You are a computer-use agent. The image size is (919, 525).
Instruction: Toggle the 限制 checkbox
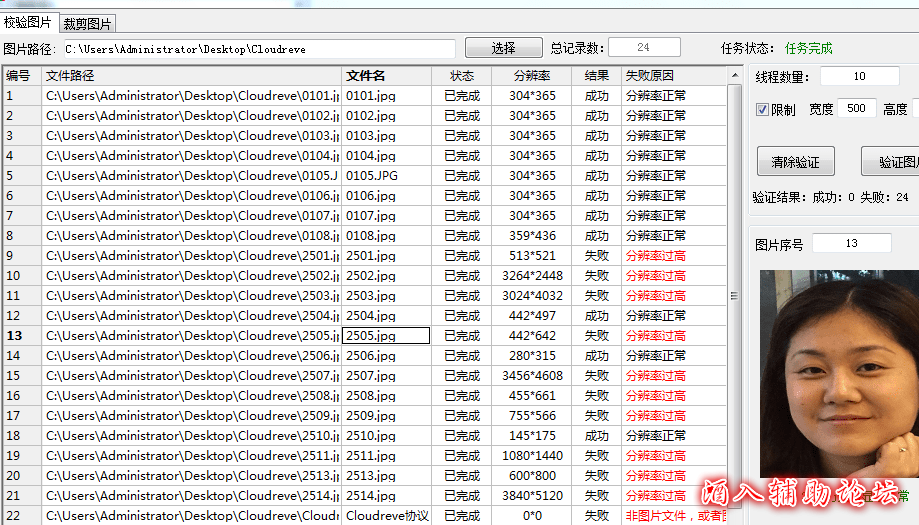coord(763,110)
